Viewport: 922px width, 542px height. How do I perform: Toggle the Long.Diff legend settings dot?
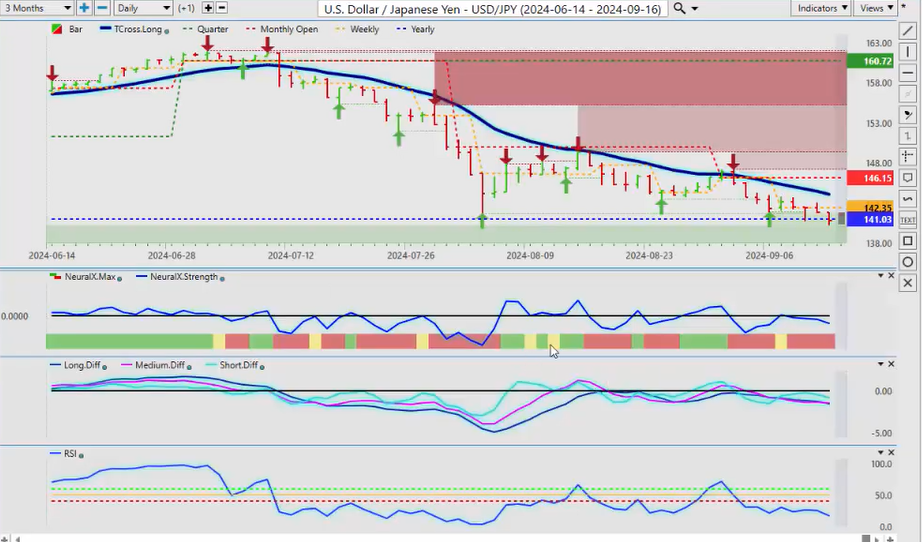coord(104,367)
